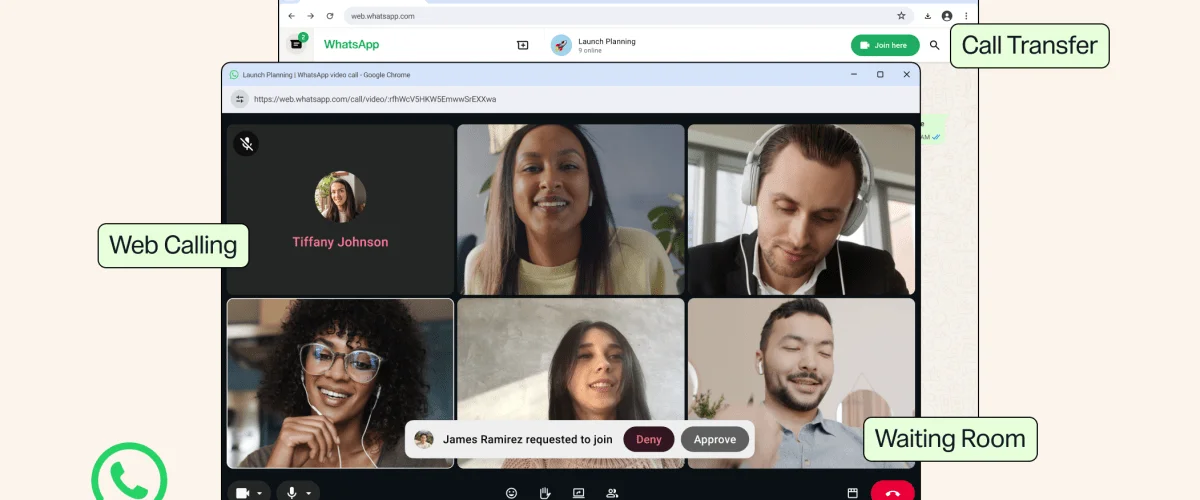Toggle the microphone mute button
The height and width of the screenshot is (500, 1200).
pos(292,492)
